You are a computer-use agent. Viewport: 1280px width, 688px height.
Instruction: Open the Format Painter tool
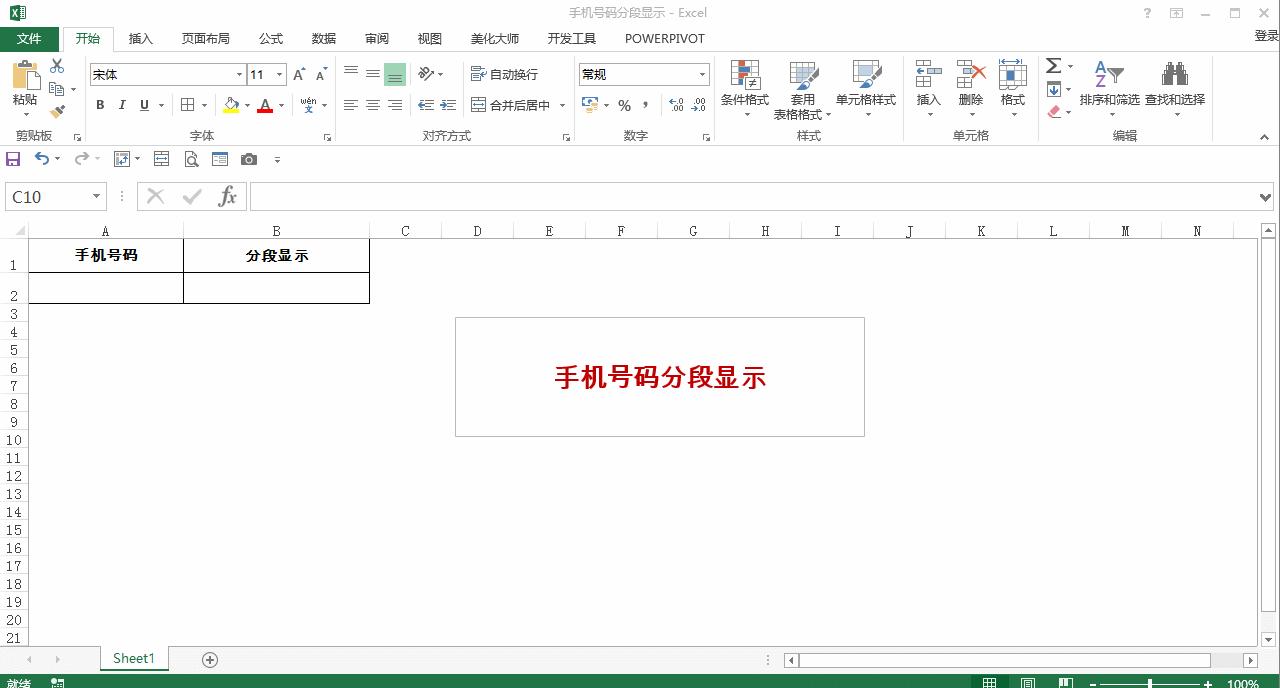[x=57, y=113]
